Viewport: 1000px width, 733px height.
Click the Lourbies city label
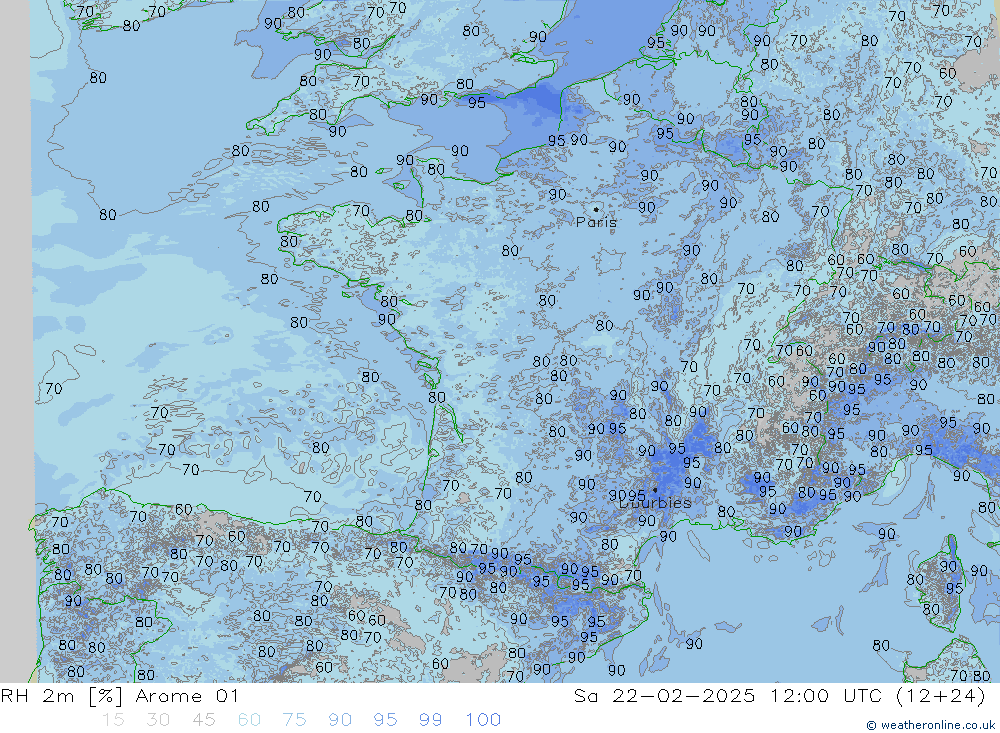pos(656,503)
